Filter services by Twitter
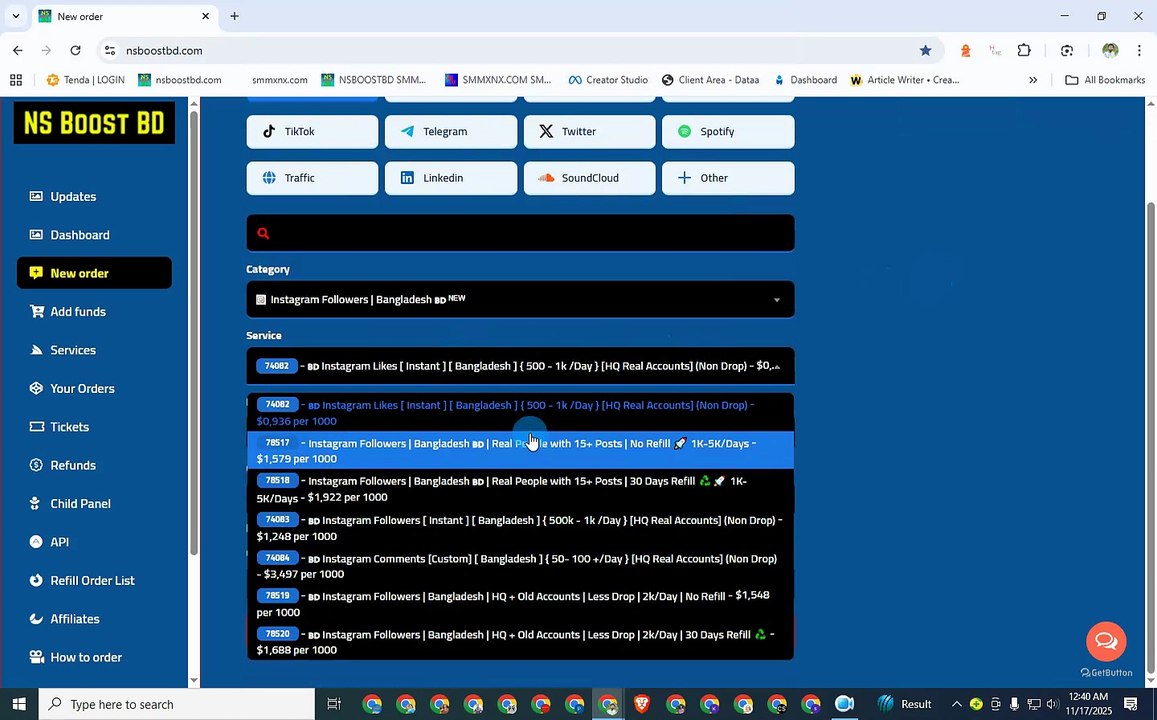Screen dimensions: 1157x720 [x=590, y=131]
